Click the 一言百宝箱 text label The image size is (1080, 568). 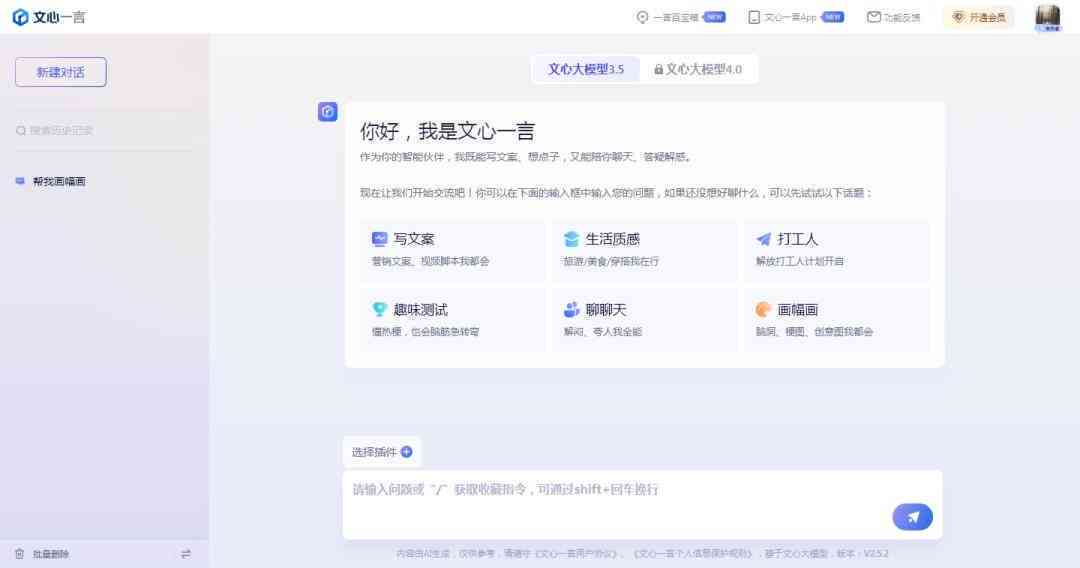(x=676, y=17)
